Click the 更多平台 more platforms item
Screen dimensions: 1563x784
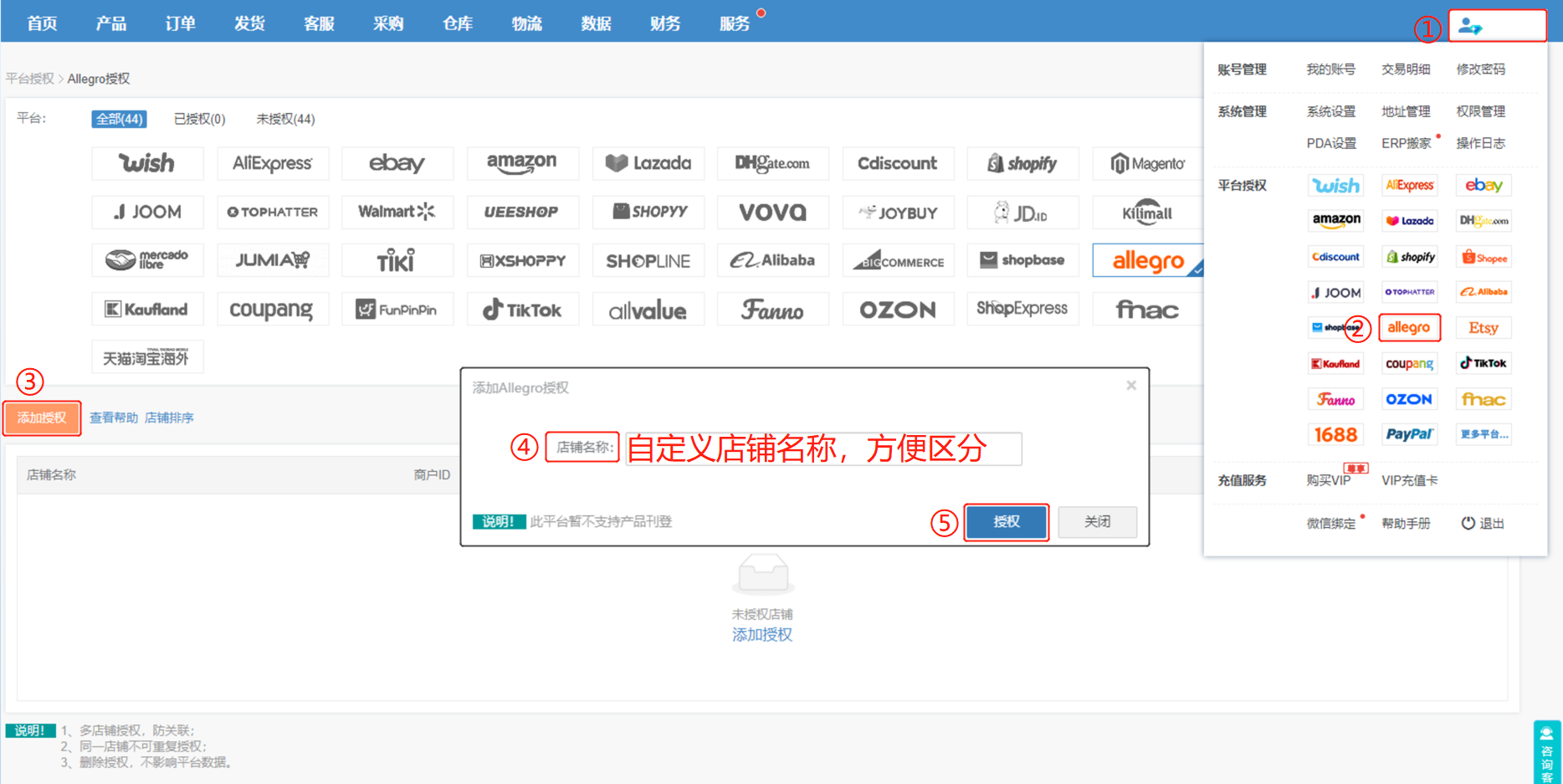1484,434
